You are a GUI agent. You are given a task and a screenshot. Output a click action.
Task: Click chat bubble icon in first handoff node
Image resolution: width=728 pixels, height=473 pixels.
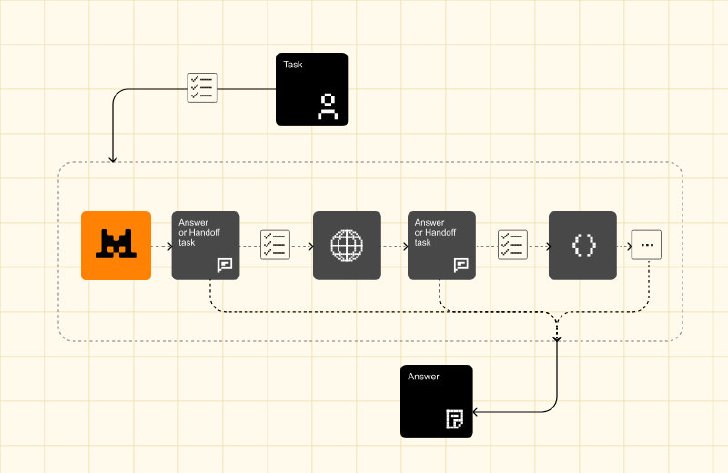pos(225,265)
